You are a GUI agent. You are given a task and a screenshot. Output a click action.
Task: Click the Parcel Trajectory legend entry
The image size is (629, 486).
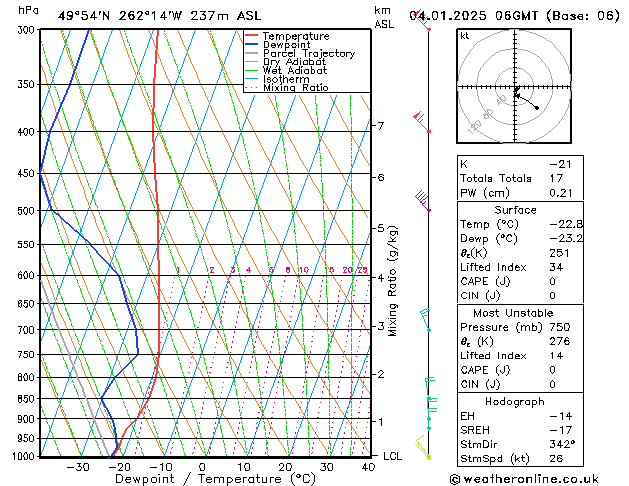point(300,53)
